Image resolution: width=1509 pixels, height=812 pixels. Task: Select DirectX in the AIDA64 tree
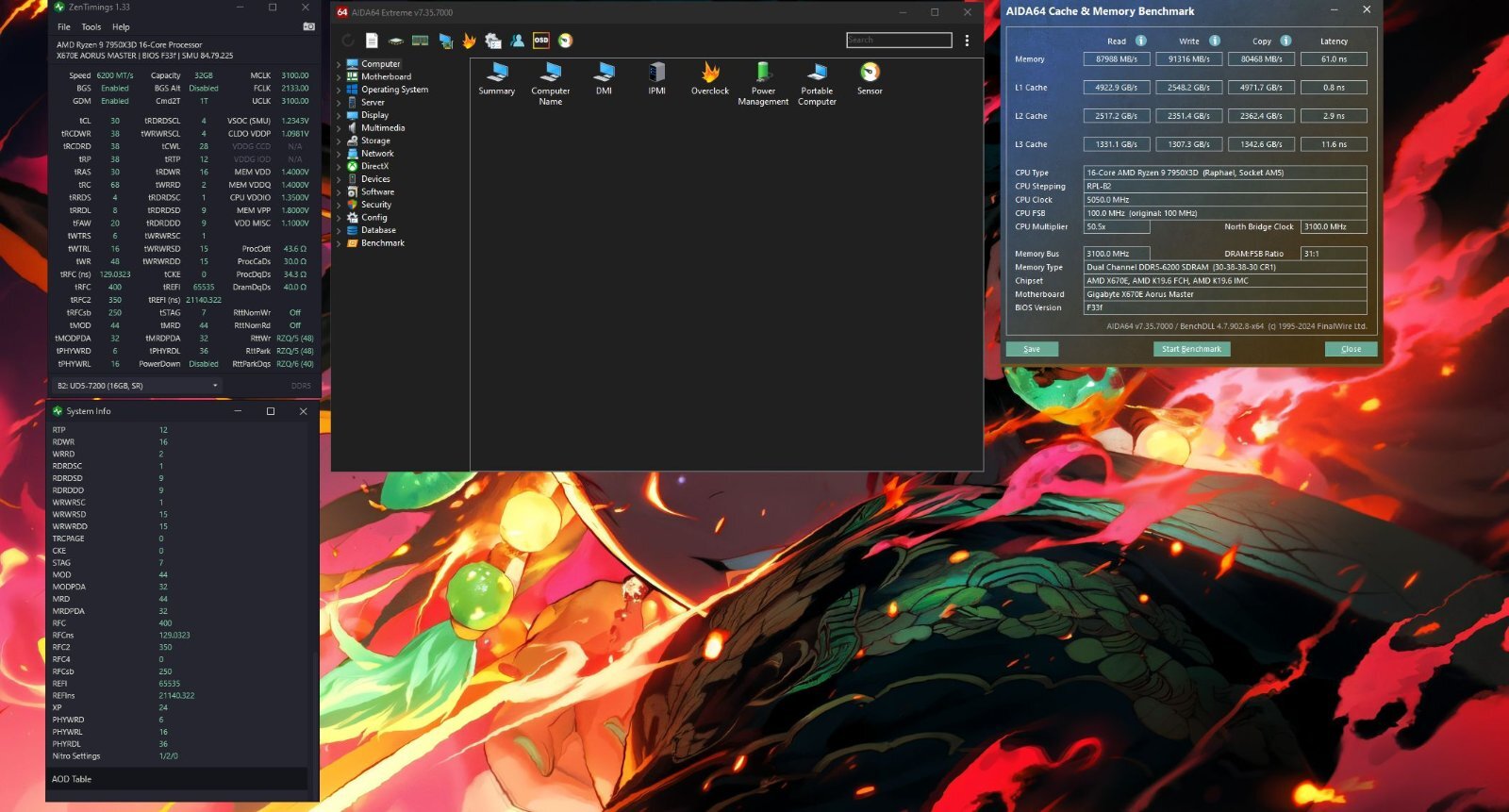374,166
